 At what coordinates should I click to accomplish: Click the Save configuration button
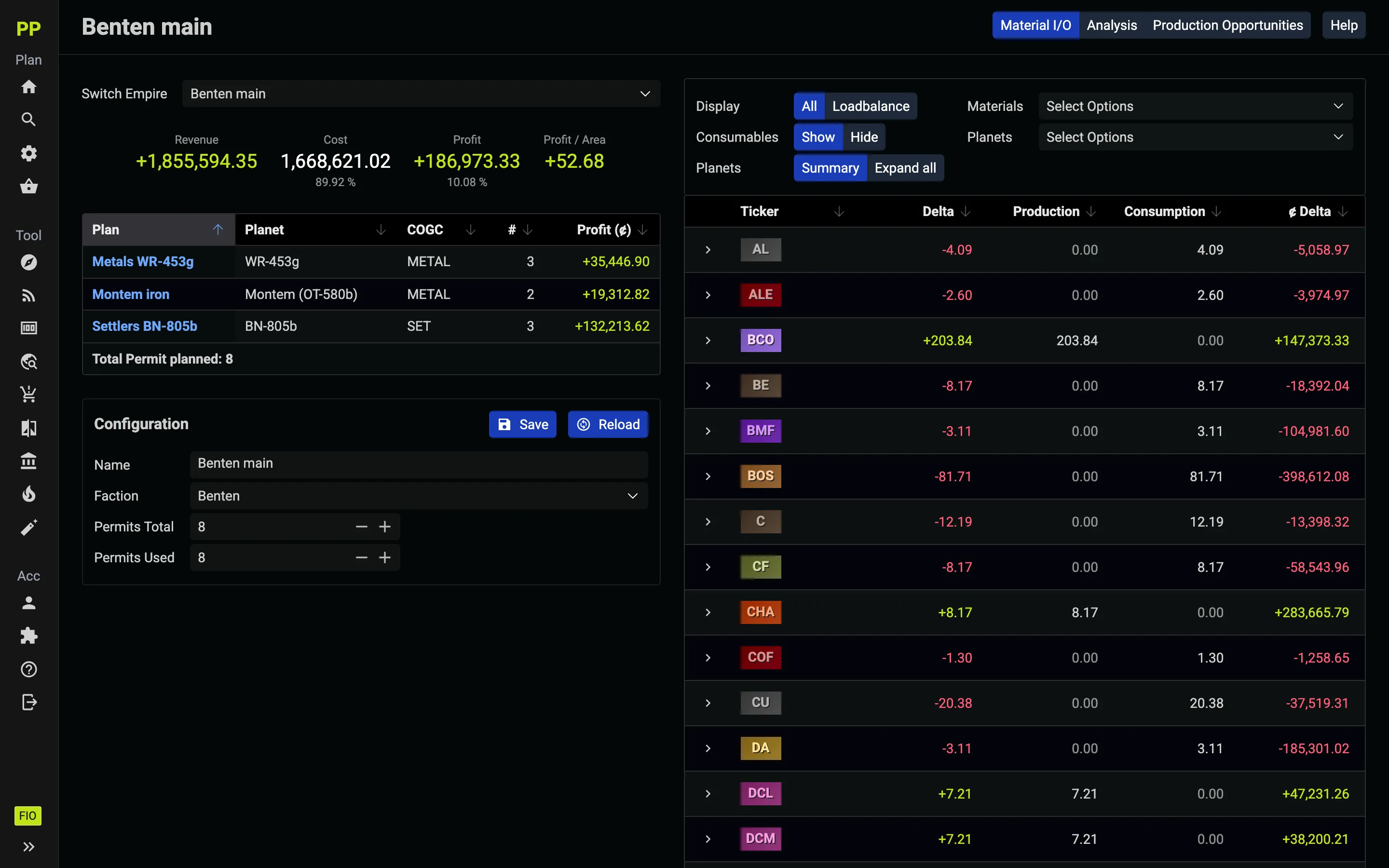[522, 424]
